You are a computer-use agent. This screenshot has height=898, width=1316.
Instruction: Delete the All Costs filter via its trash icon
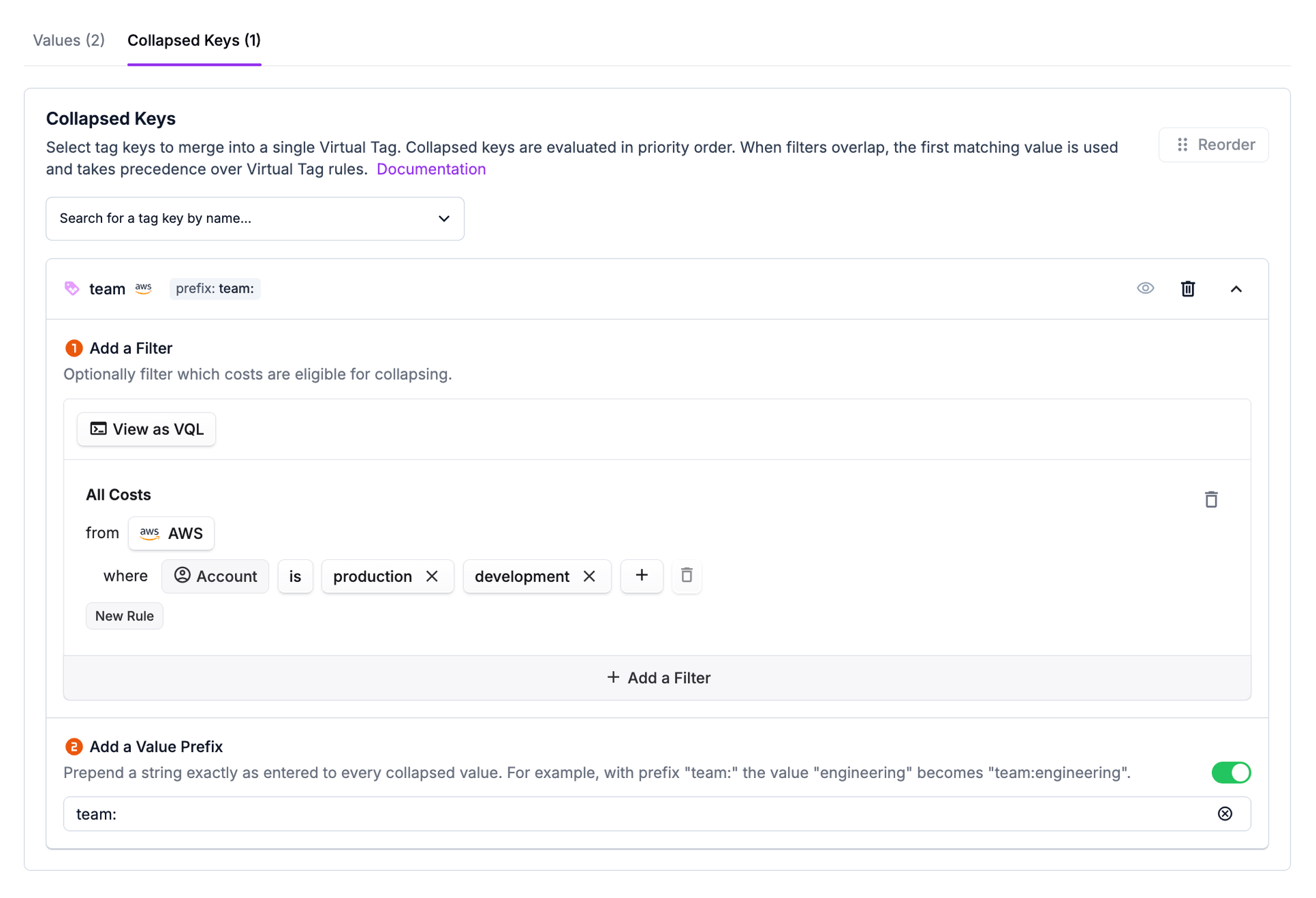tap(1211, 499)
